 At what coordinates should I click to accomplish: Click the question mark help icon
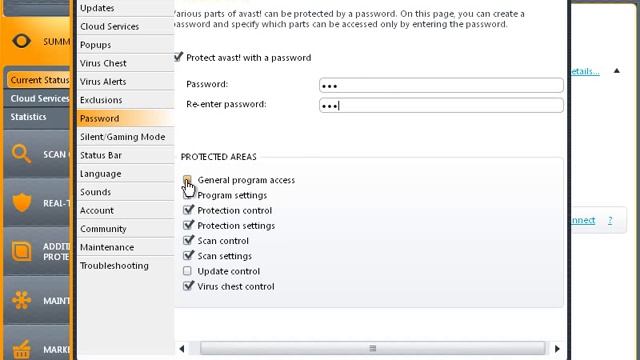(x=610, y=220)
